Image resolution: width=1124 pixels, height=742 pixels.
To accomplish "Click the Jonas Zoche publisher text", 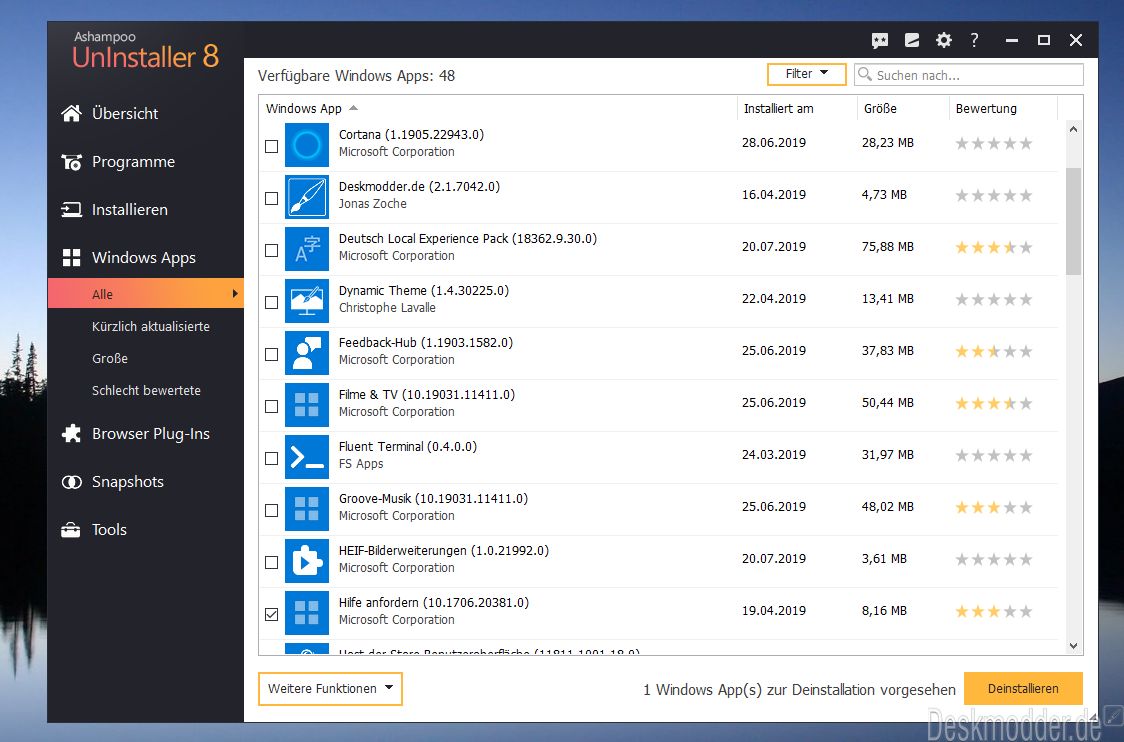I will click(x=373, y=204).
